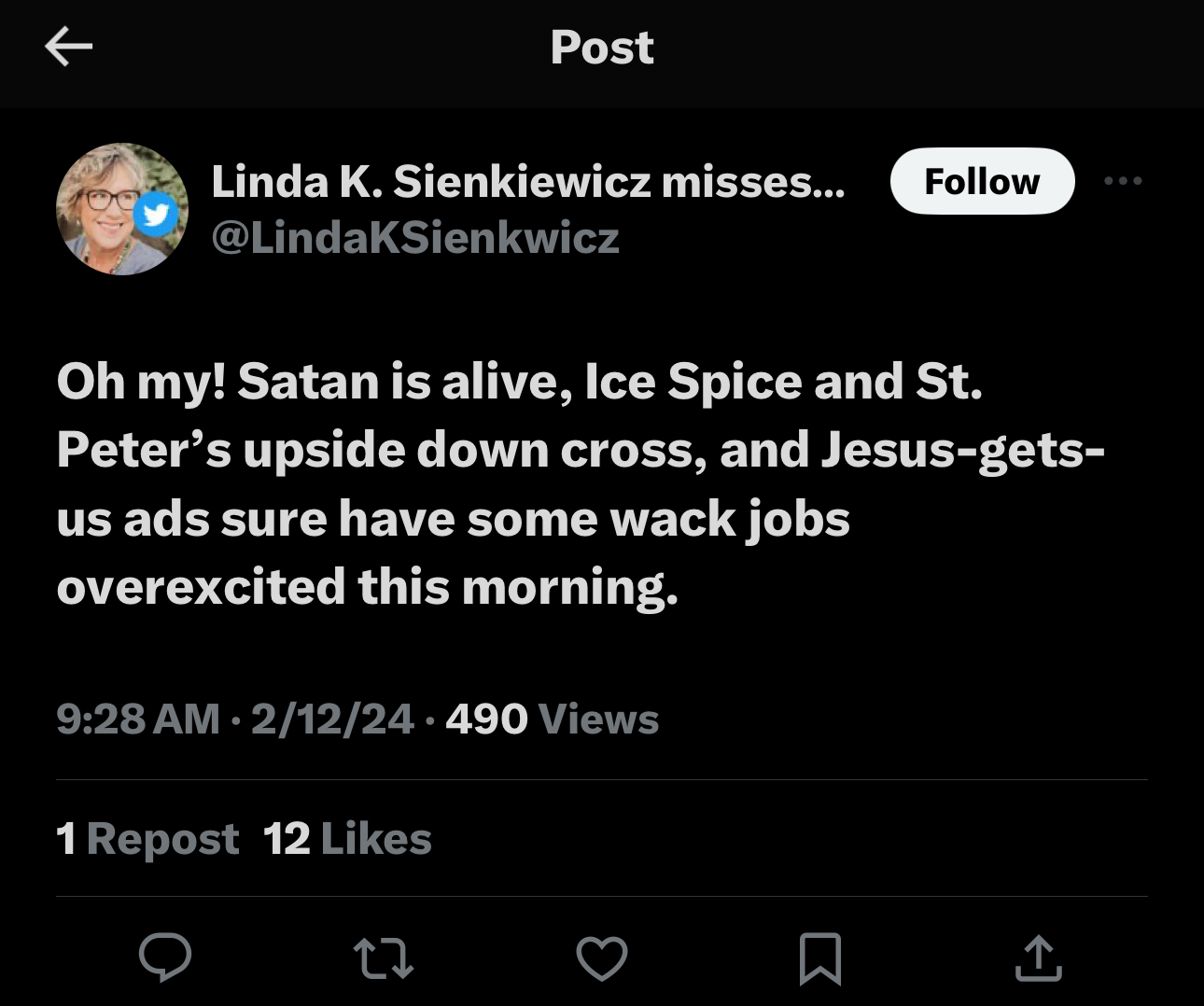Open the share icon
Screen dimensions: 1204x1006
coord(1038,957)
